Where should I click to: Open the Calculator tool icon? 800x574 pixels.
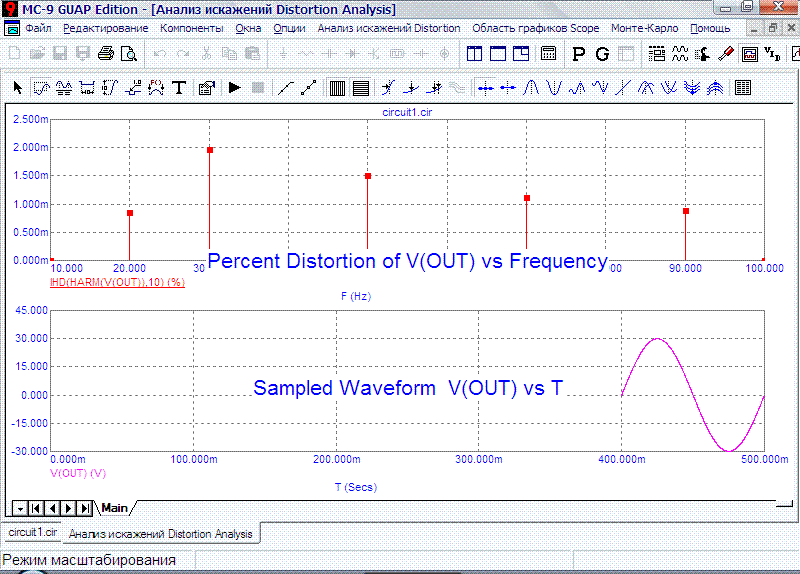pyautogui.click(x=548, y=54)
